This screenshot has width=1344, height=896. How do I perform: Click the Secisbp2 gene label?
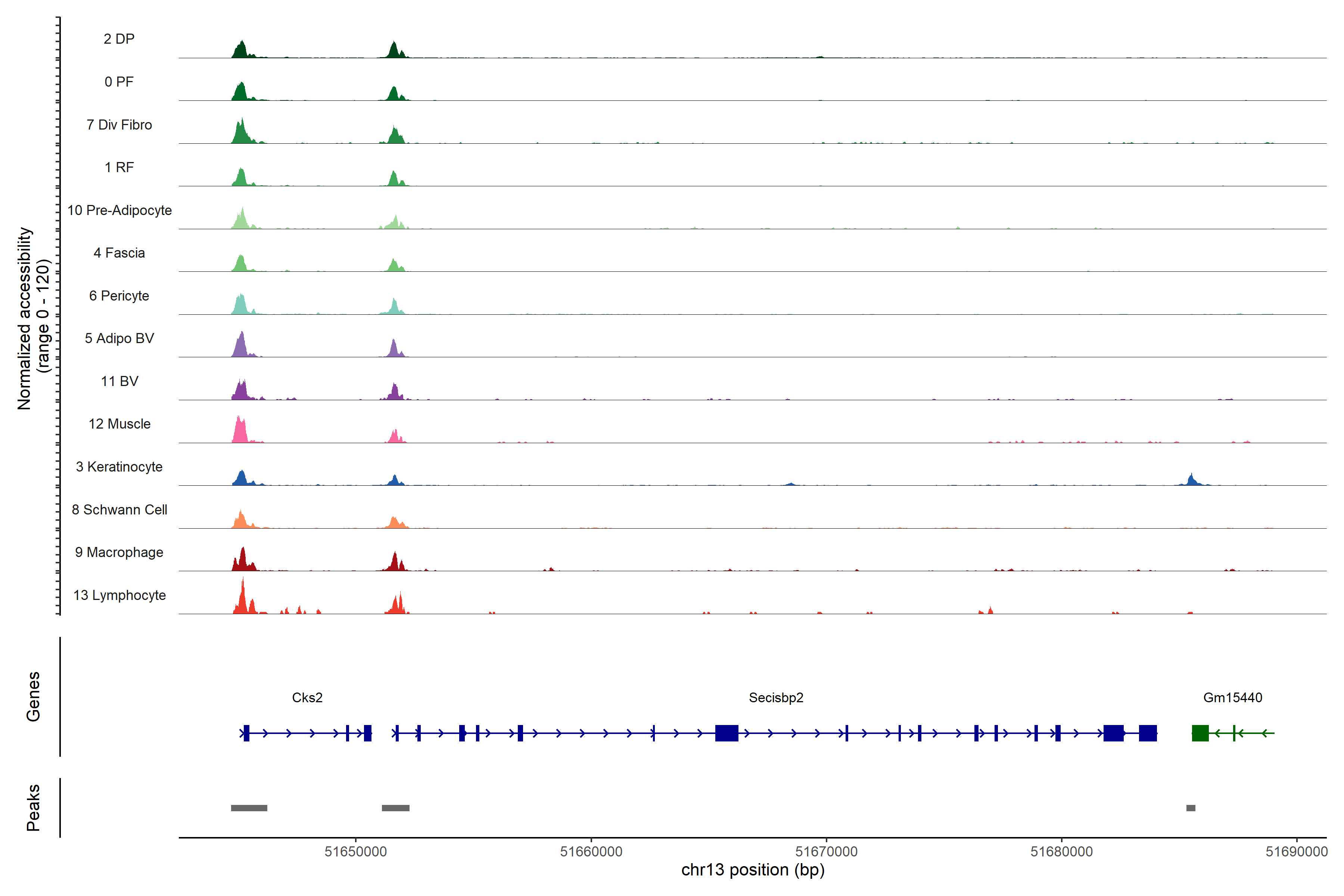775,698
